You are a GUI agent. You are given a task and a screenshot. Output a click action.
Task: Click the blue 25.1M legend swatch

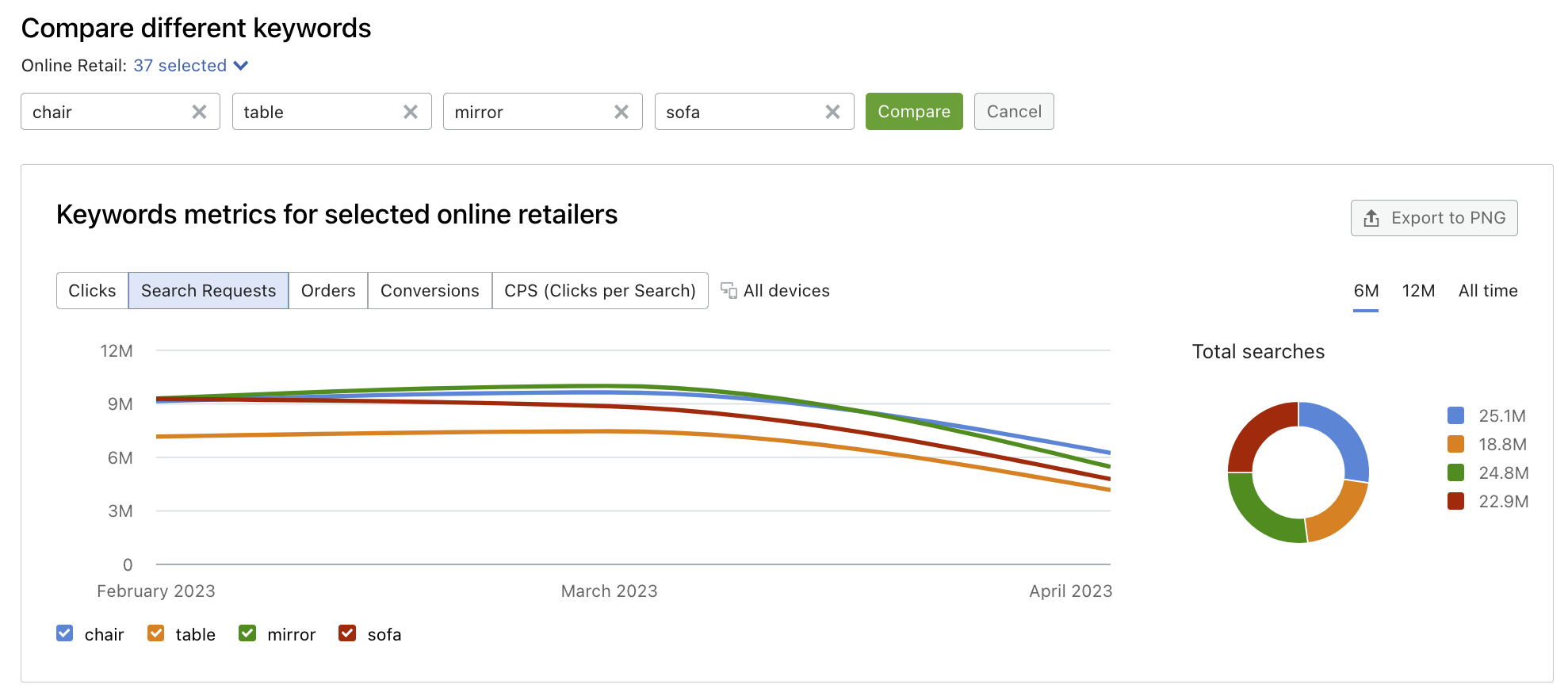coord(1455,415)
